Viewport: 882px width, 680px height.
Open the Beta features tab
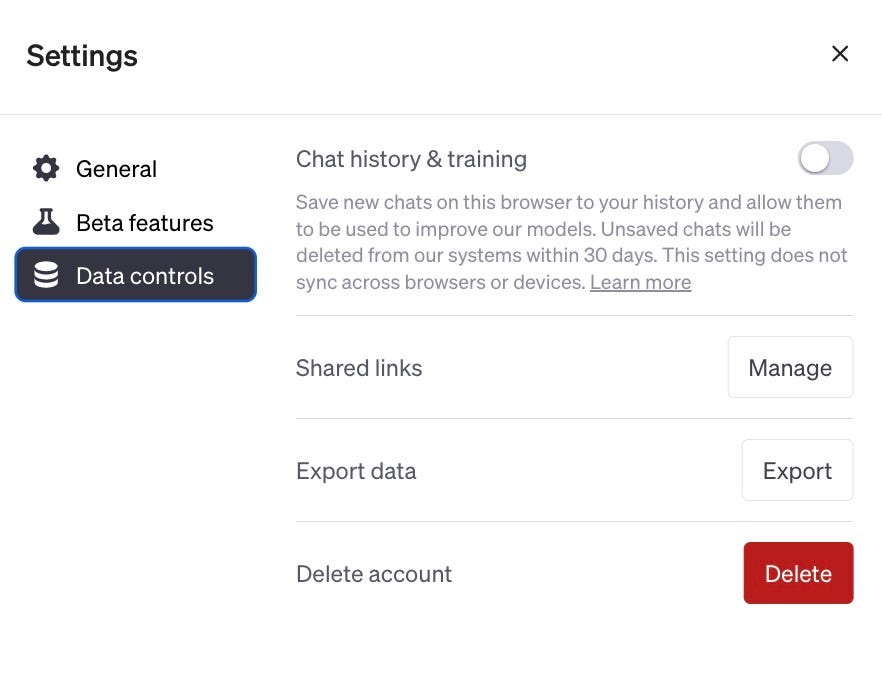[x=144, y=222]
